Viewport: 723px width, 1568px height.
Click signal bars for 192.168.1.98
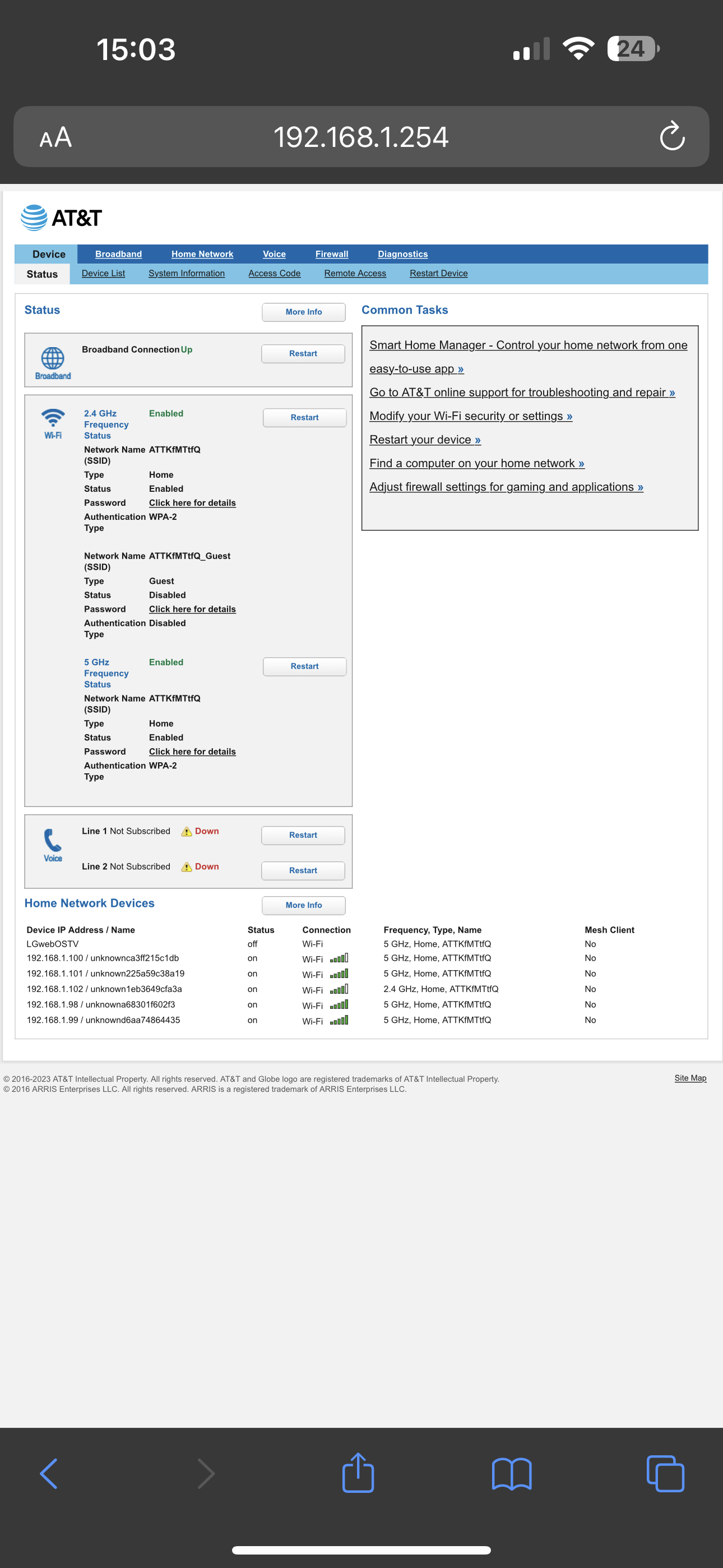[x=339, y=1004]
